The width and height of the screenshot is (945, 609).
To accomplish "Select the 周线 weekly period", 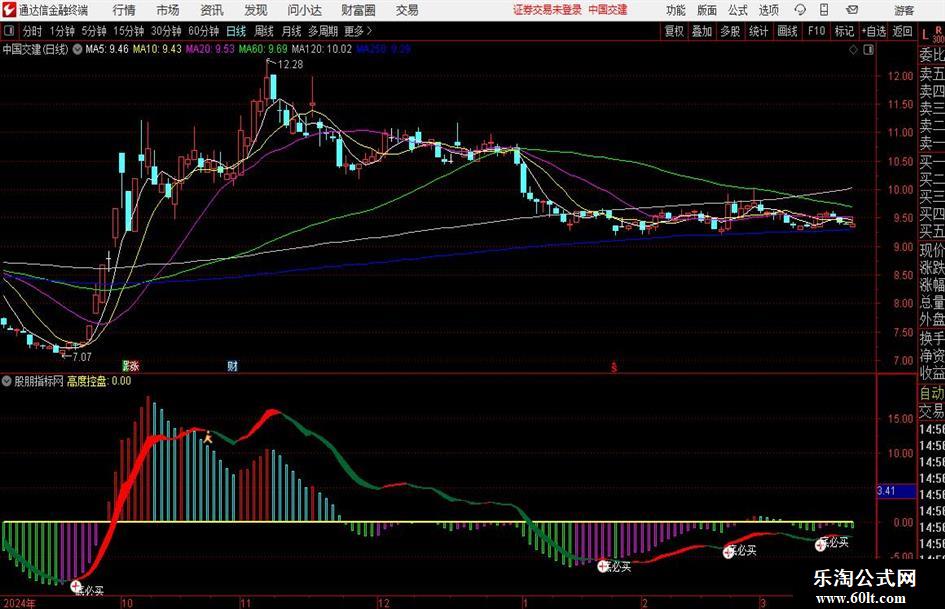I will pos(263,31).
